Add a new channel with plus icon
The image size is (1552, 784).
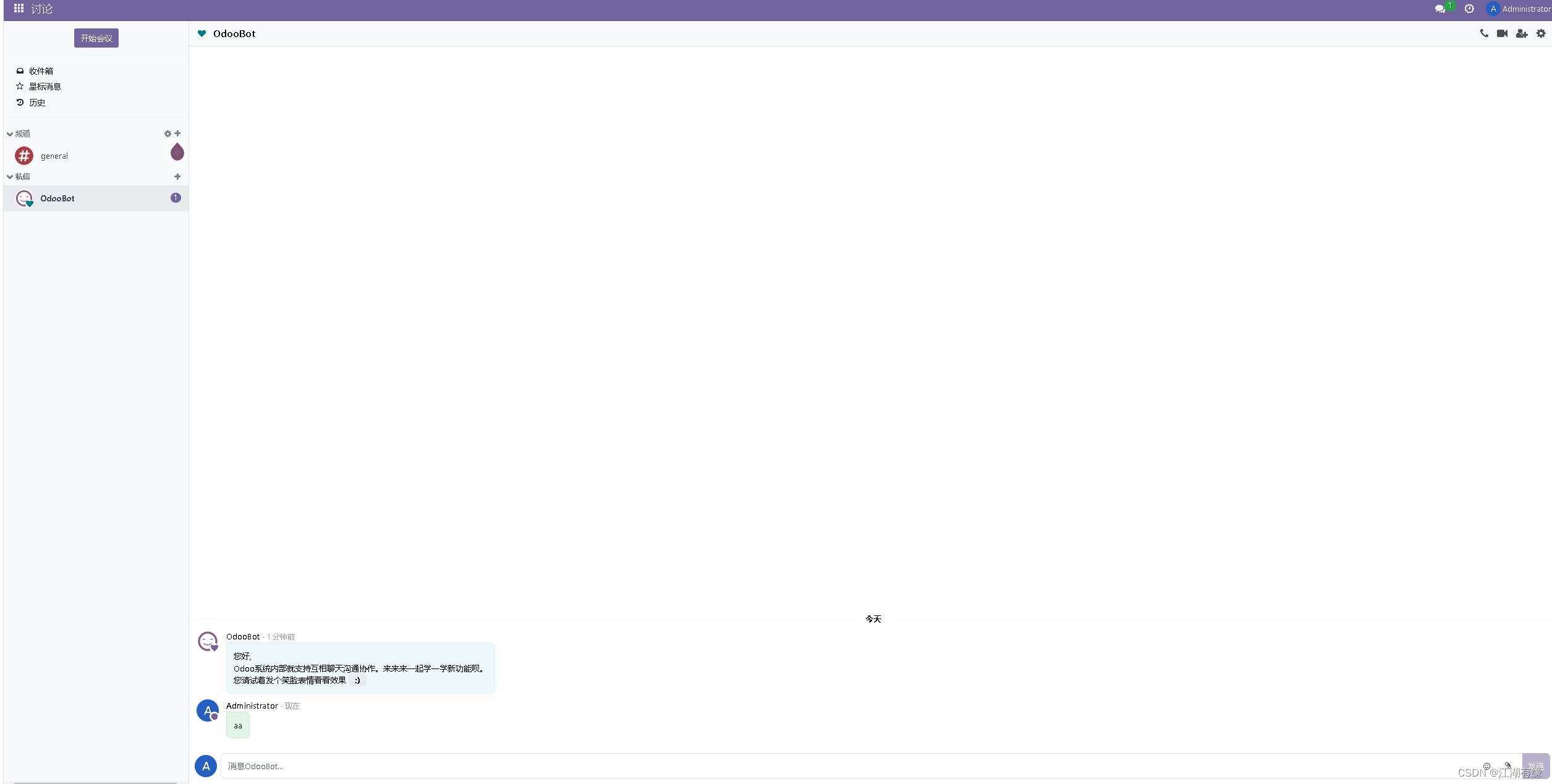point(177,133)
